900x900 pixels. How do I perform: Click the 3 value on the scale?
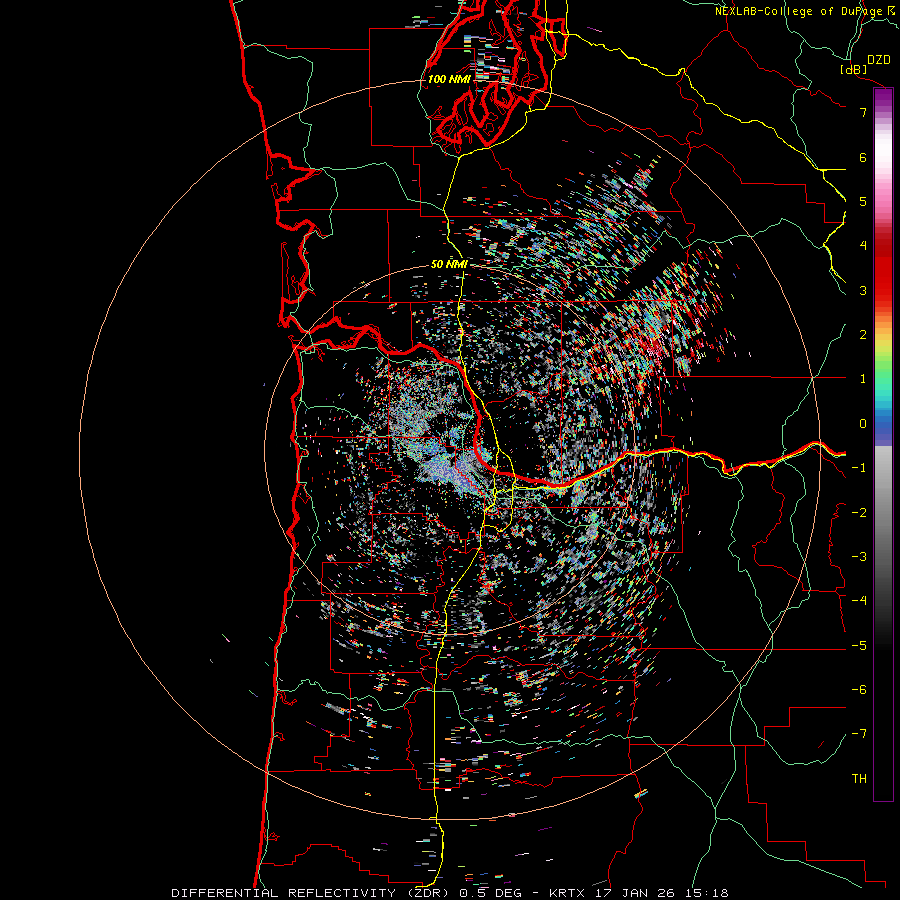click(863, 290)
